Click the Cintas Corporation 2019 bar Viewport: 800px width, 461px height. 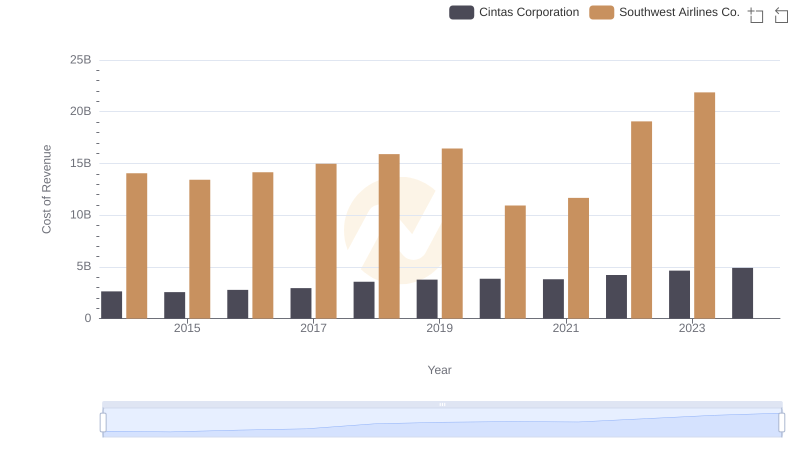pos(427,299)
